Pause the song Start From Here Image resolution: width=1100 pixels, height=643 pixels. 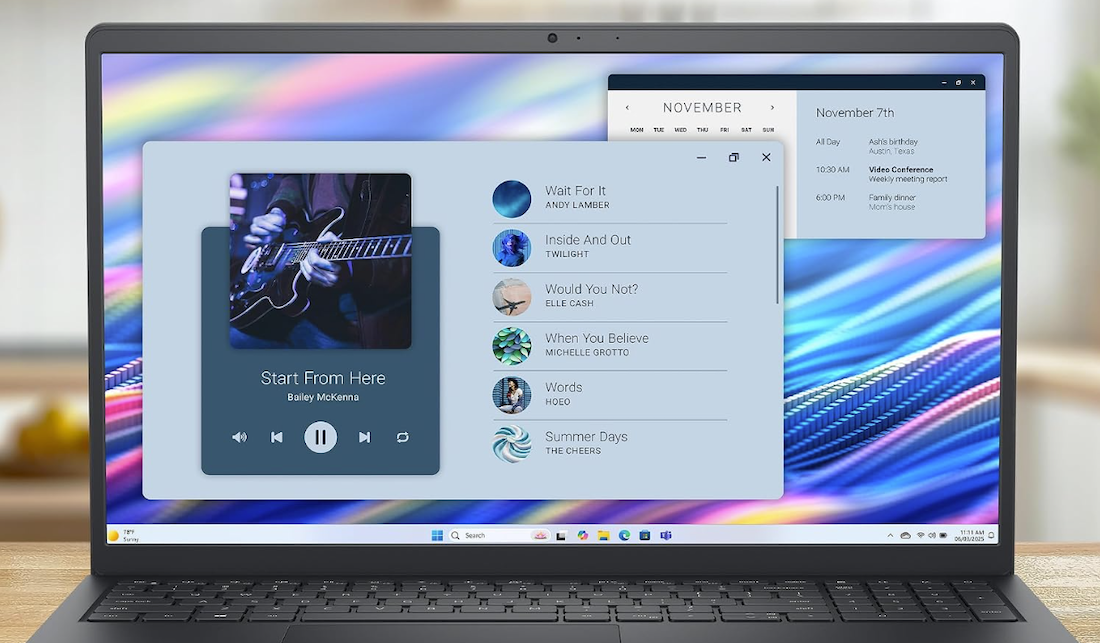320,437
